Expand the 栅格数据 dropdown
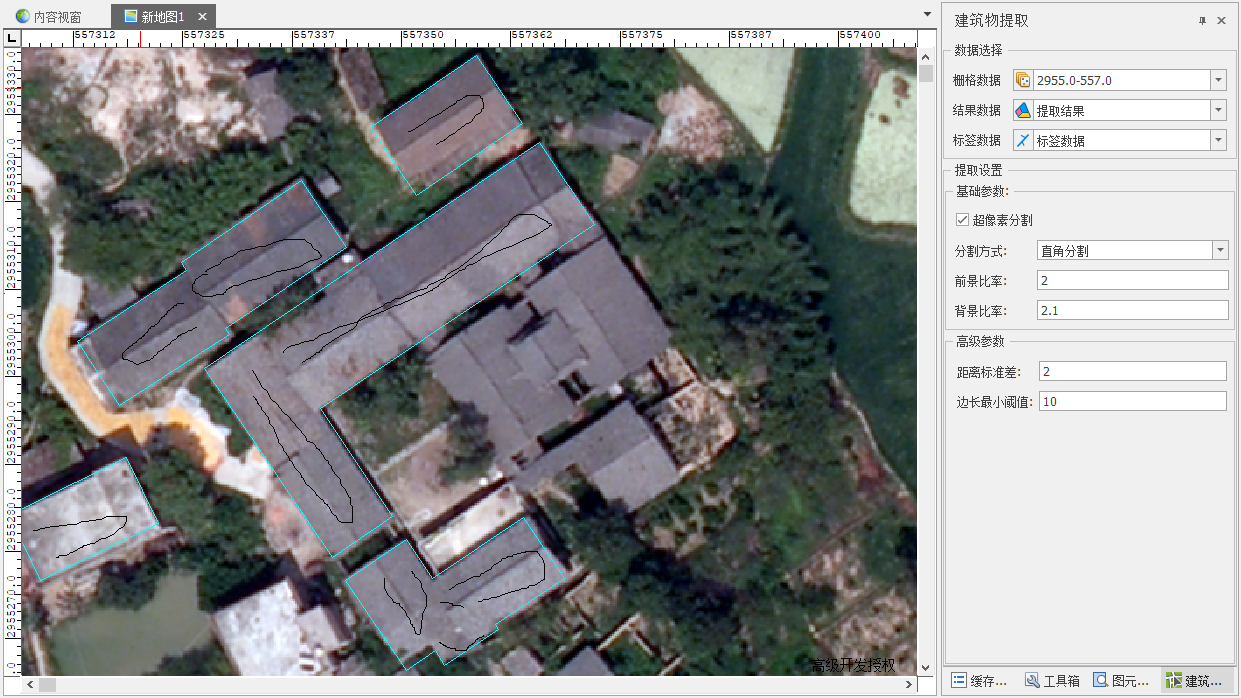 click(x=1218, y=81)
